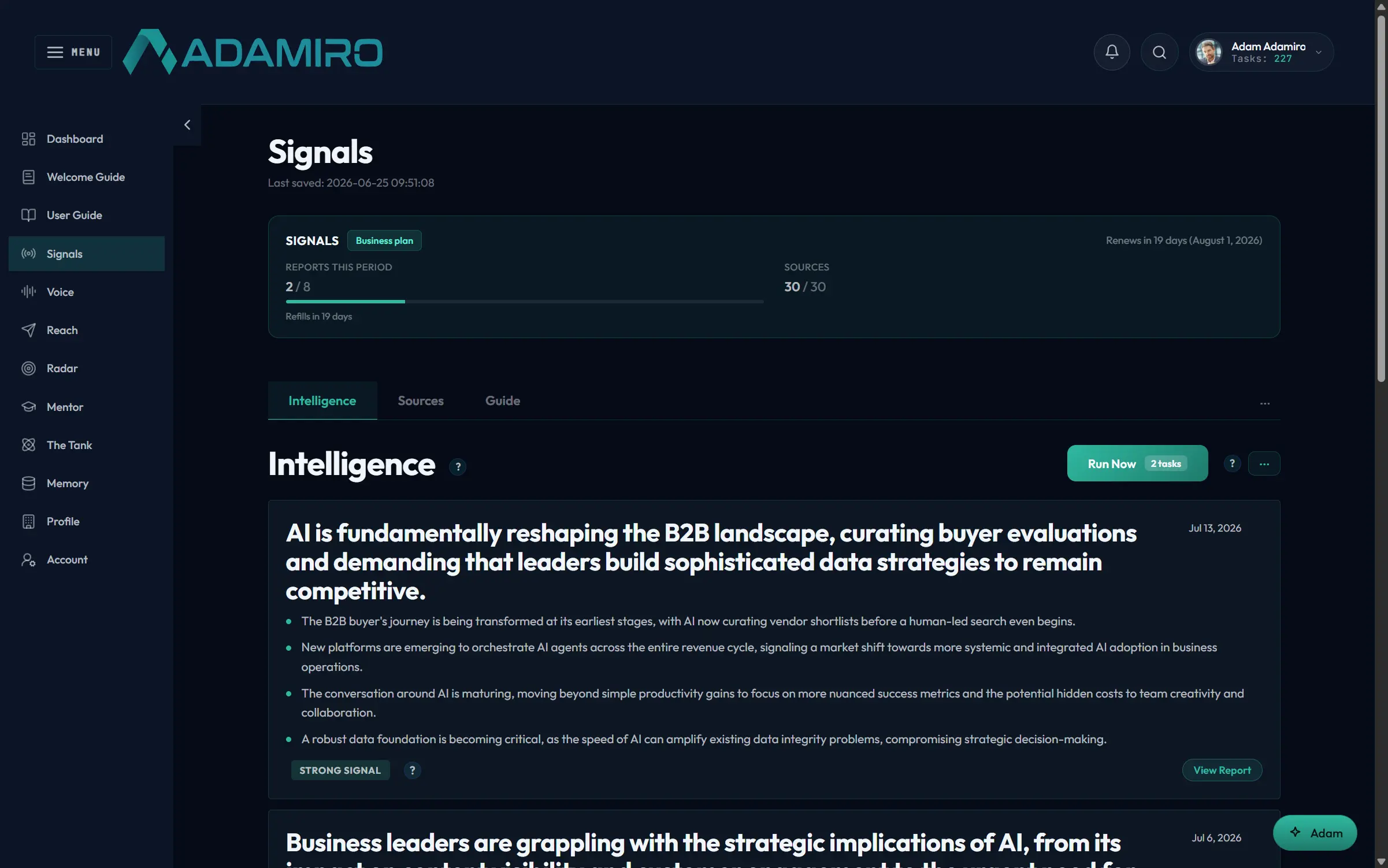
Task: Switch to the Sources tab
Action: [421, 400]
